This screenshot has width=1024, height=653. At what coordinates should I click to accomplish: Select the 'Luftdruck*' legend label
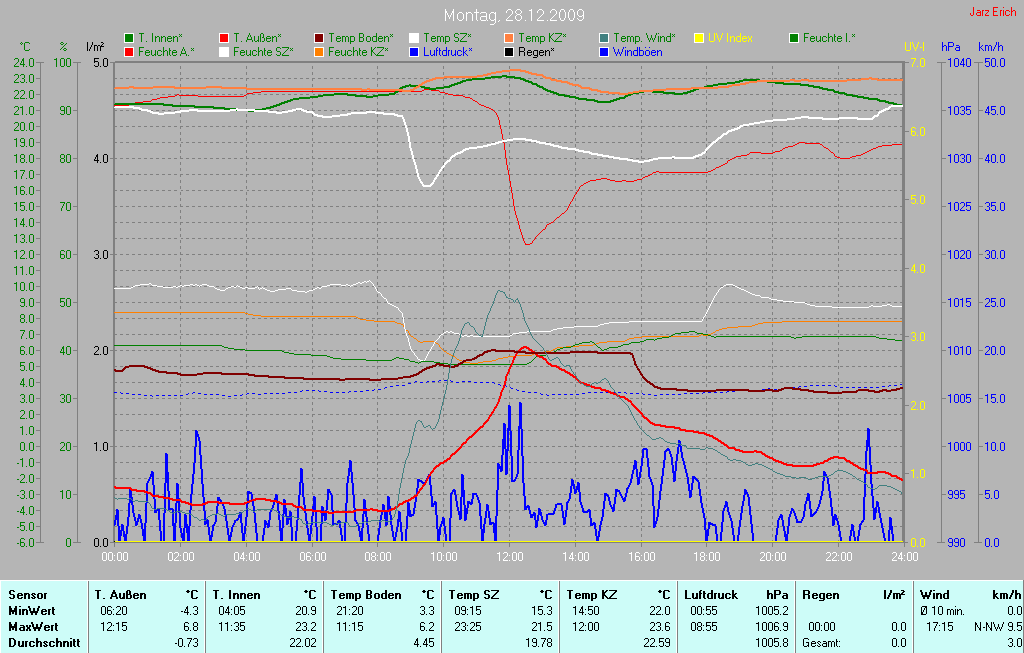coord(447,52)
